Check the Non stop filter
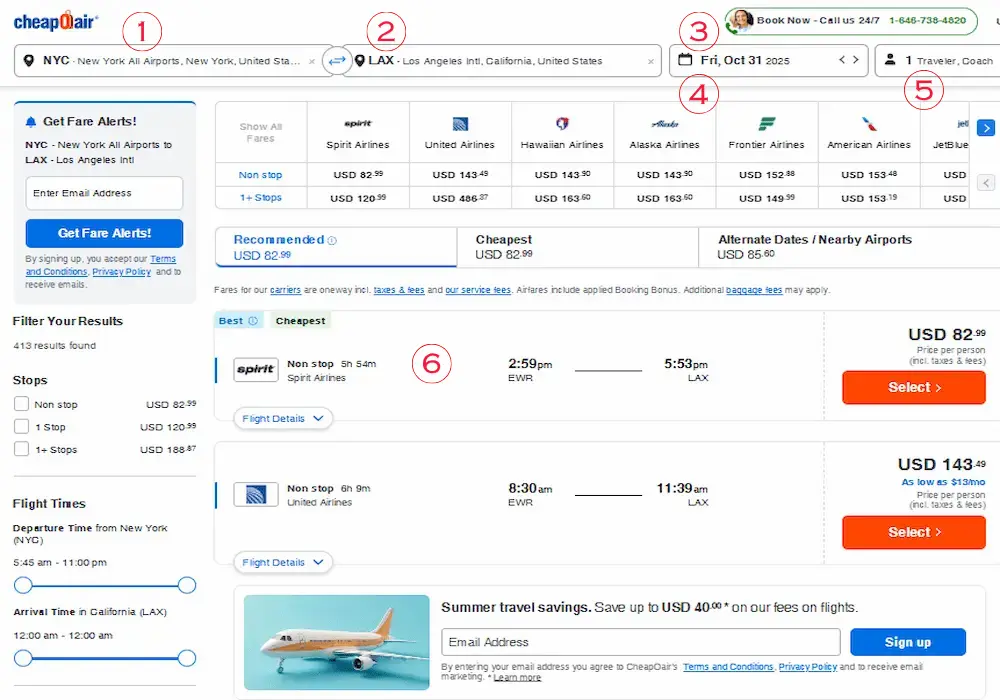This screenshot has width=1000, height=700. coord(21,404)
